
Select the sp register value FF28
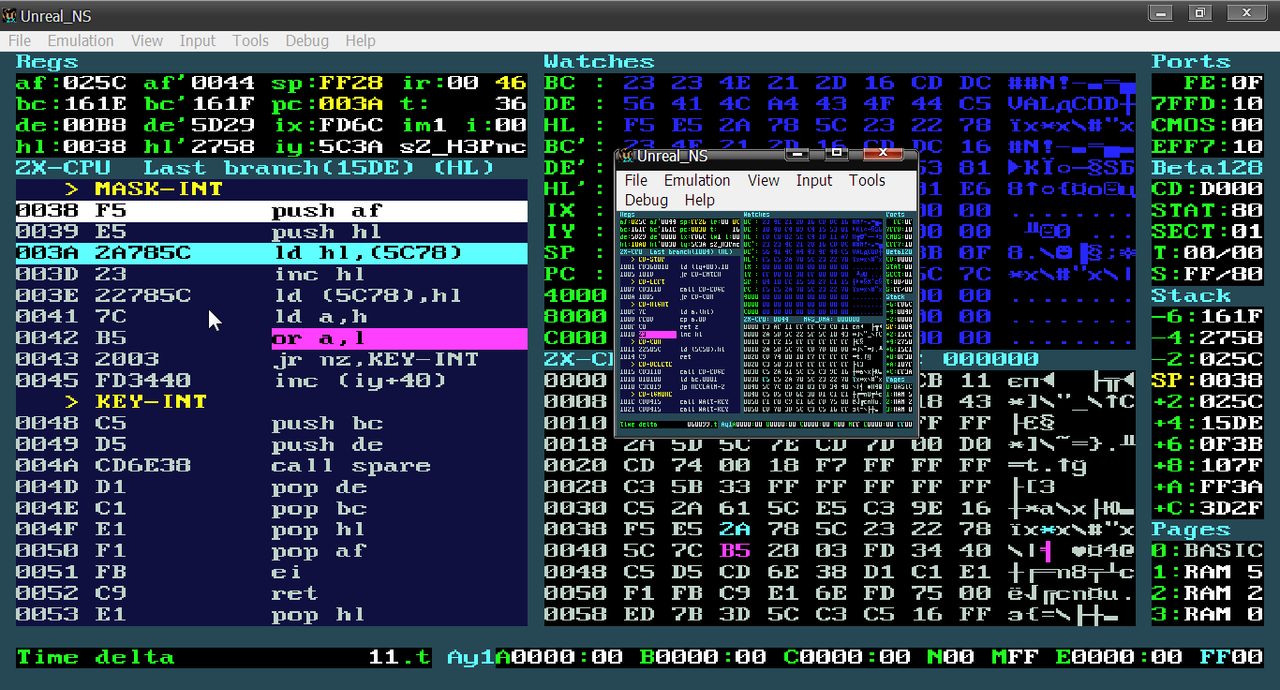351,83
